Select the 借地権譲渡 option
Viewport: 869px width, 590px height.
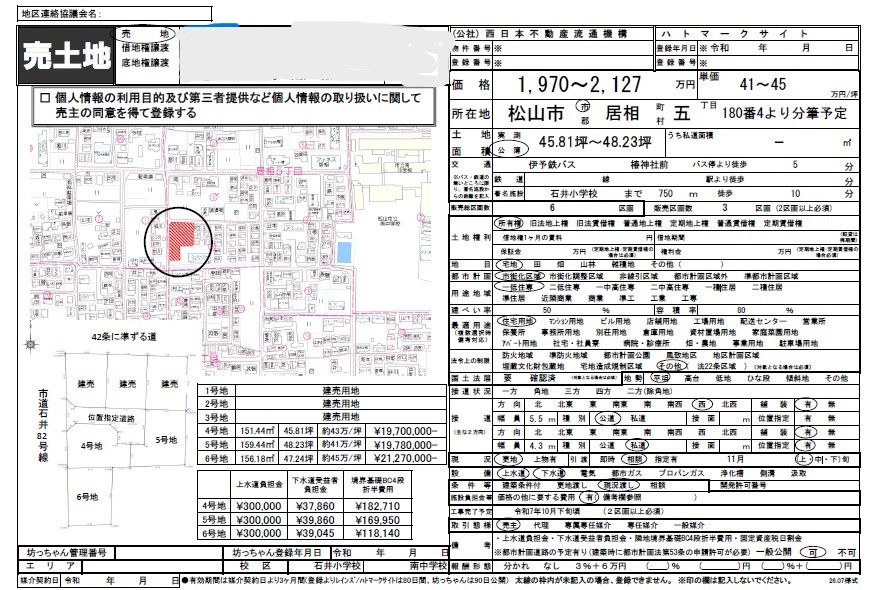[x=145, y=48]
